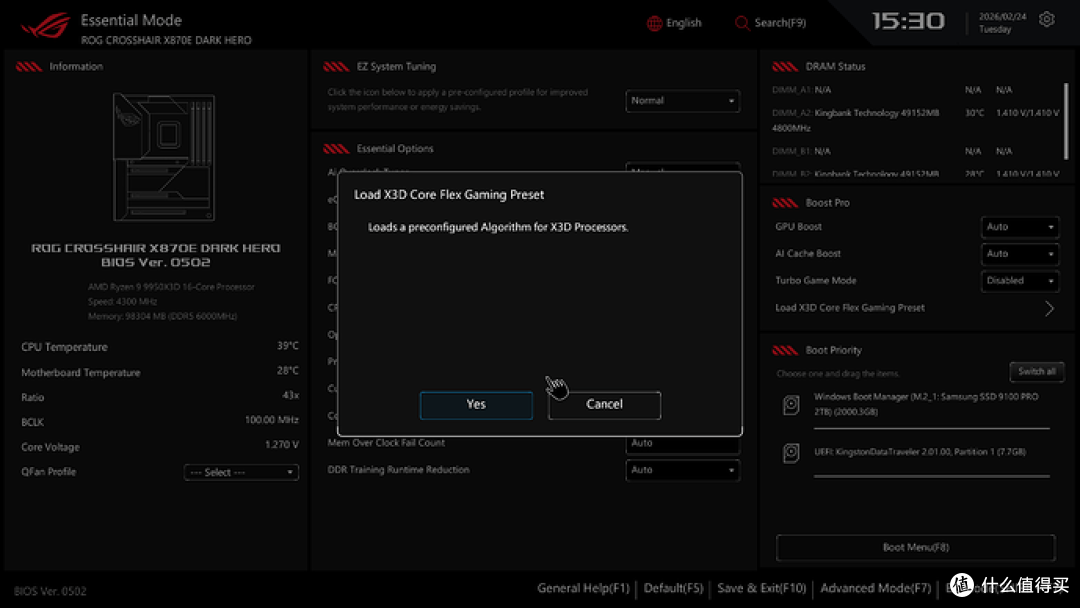
Task: Click AMD Ryzen 9 9950X3D processor text
Action: tap(171, 287)
